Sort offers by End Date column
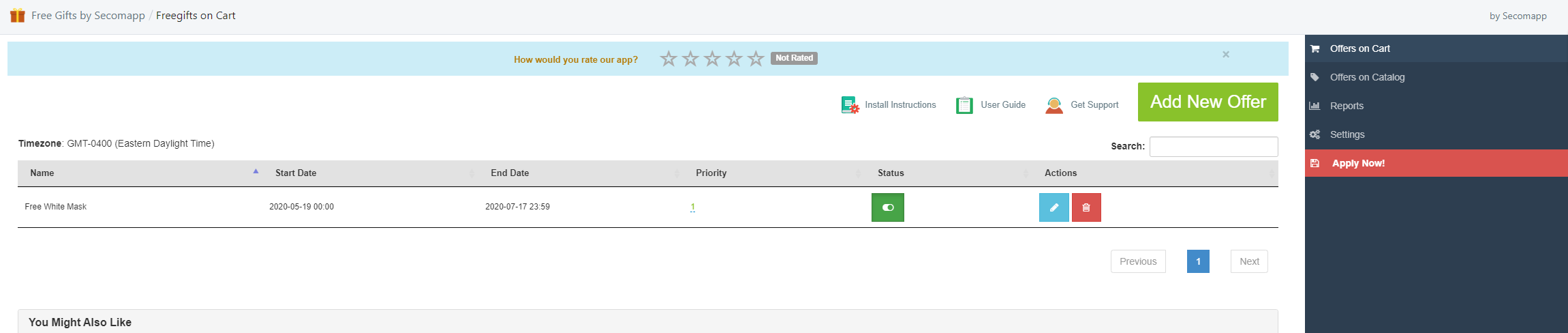Image resolution: width=1568 pixels, height=333 pixels. (510, 173)
